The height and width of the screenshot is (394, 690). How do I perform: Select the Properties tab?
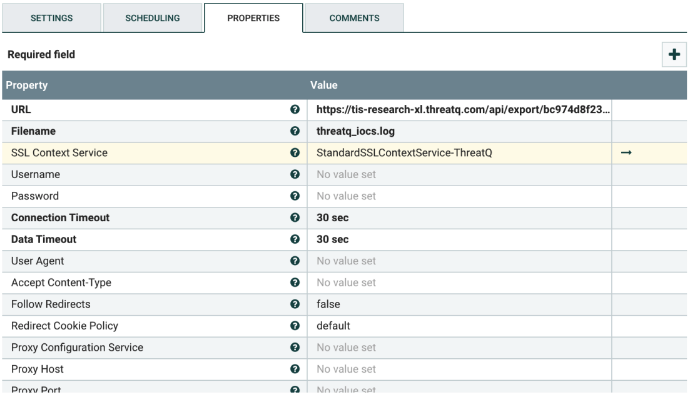[x=253, y=18]
